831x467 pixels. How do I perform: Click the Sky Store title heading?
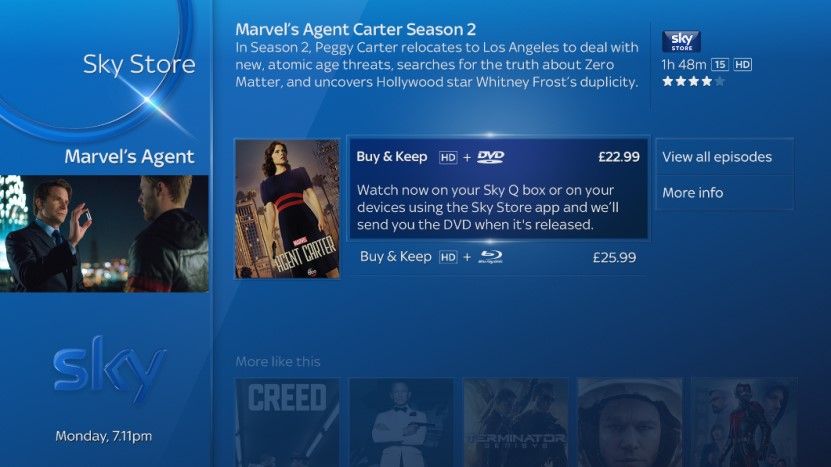click(x=139, y=65)
